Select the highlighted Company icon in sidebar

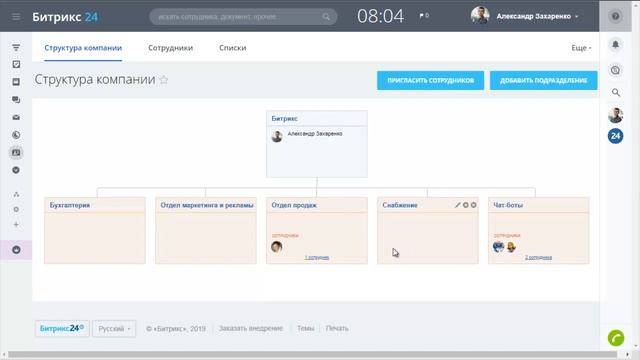point(16,152)
